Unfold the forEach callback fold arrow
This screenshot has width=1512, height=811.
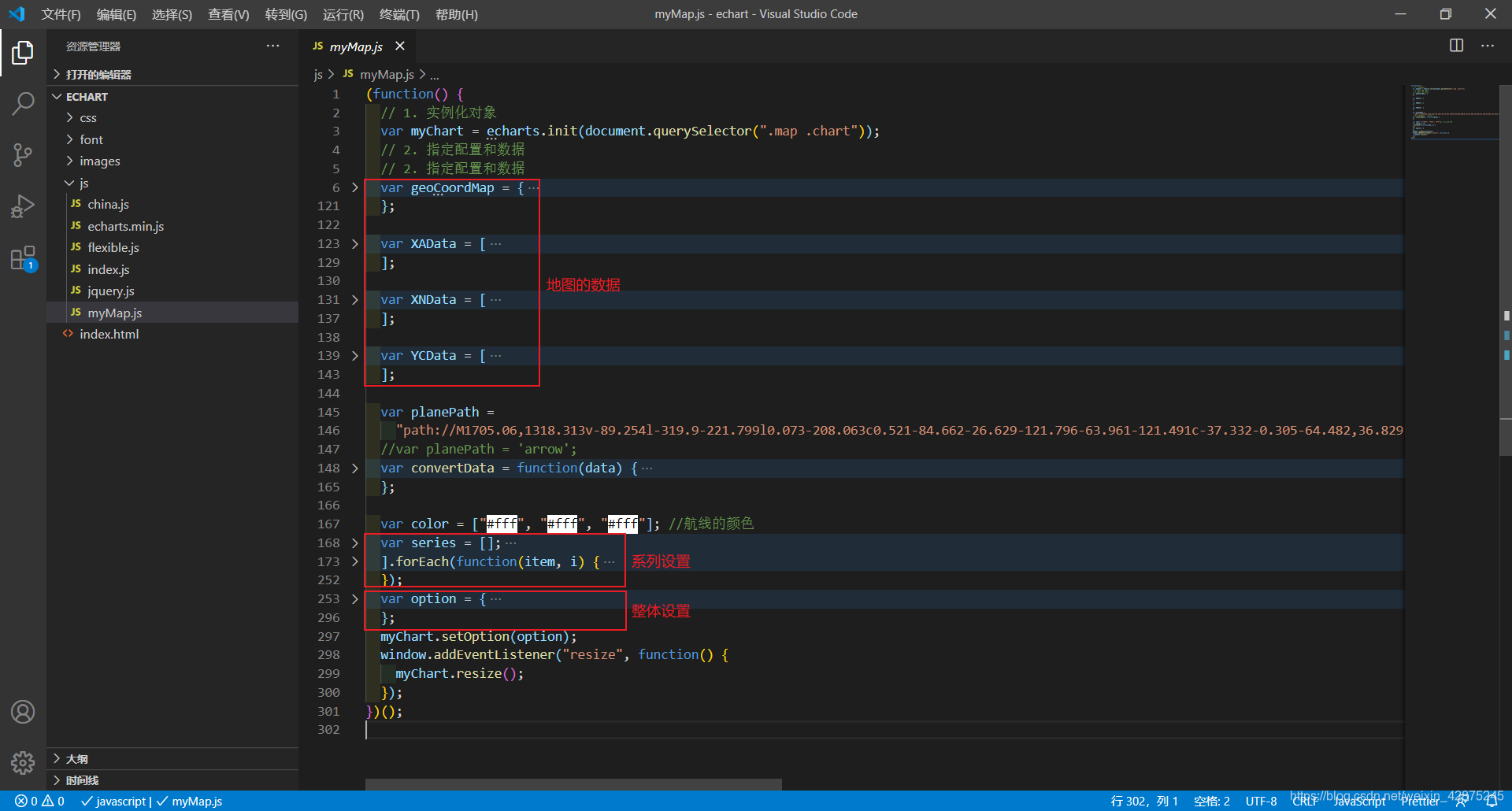pyautogui.click(x=355, y=561)
